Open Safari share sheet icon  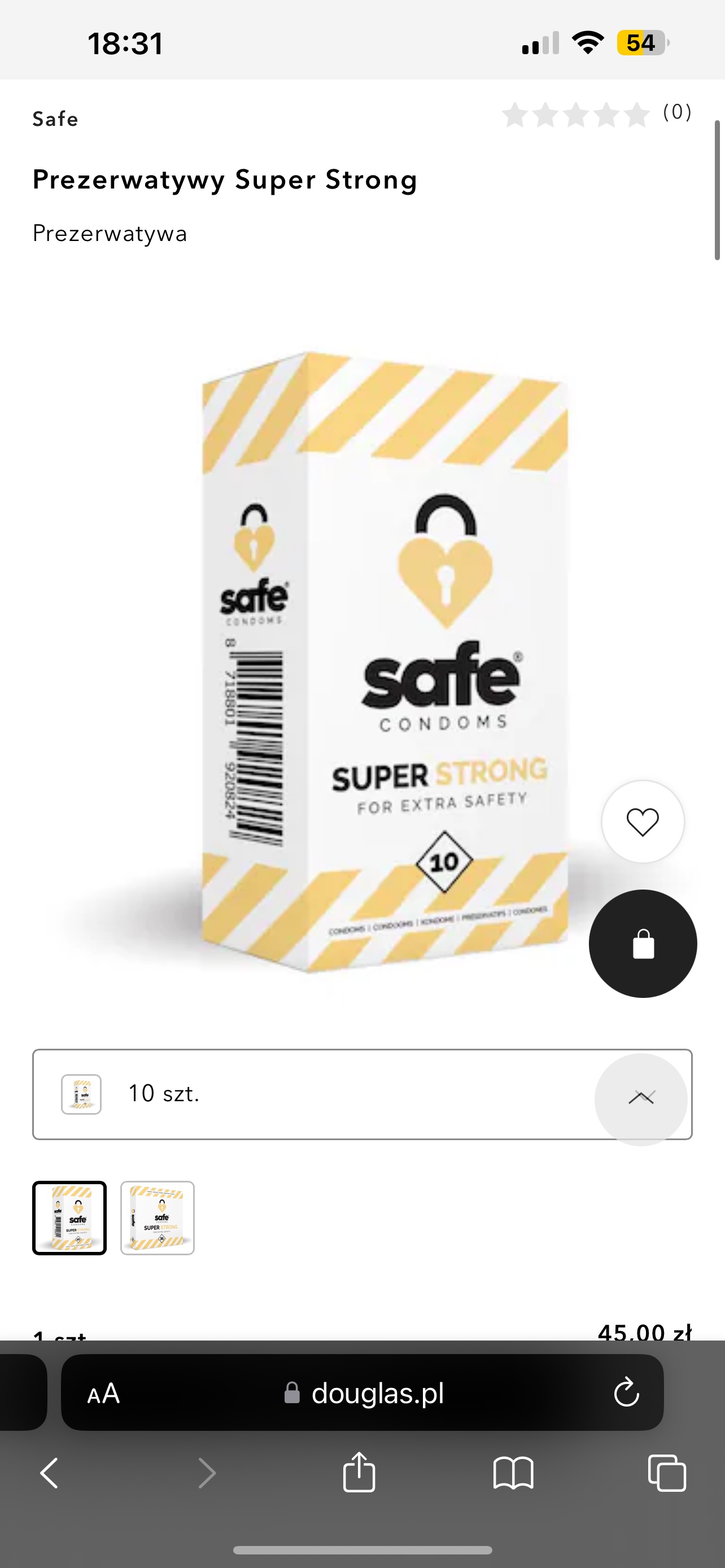(359, 1473)
